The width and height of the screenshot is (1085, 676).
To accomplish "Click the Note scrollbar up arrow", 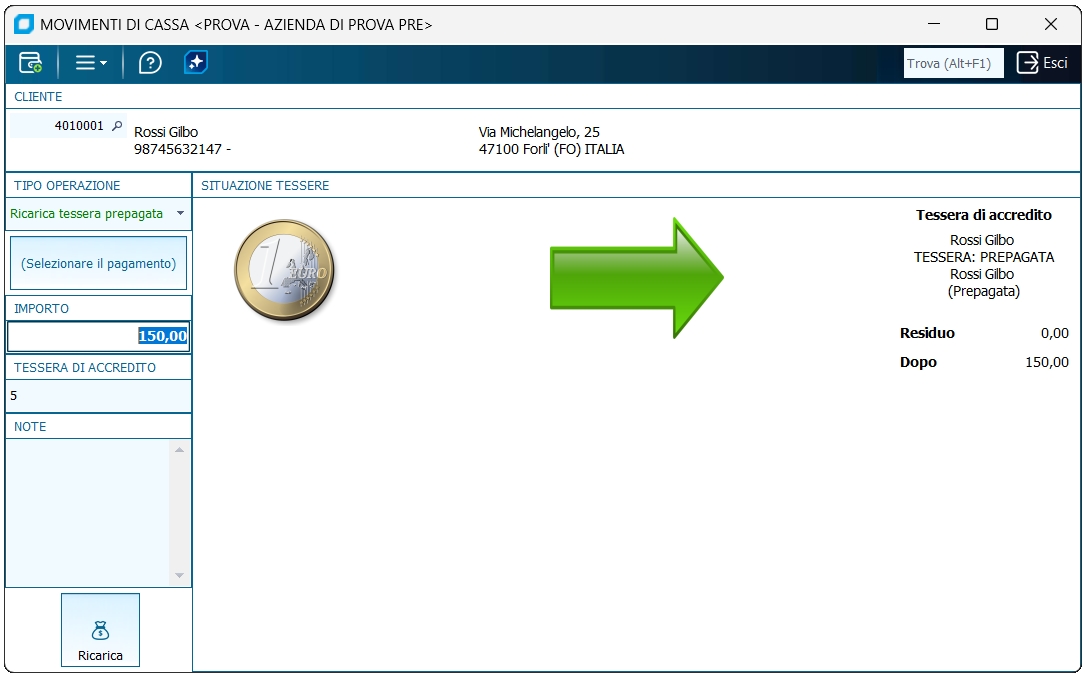I will (x=179, y=450).
